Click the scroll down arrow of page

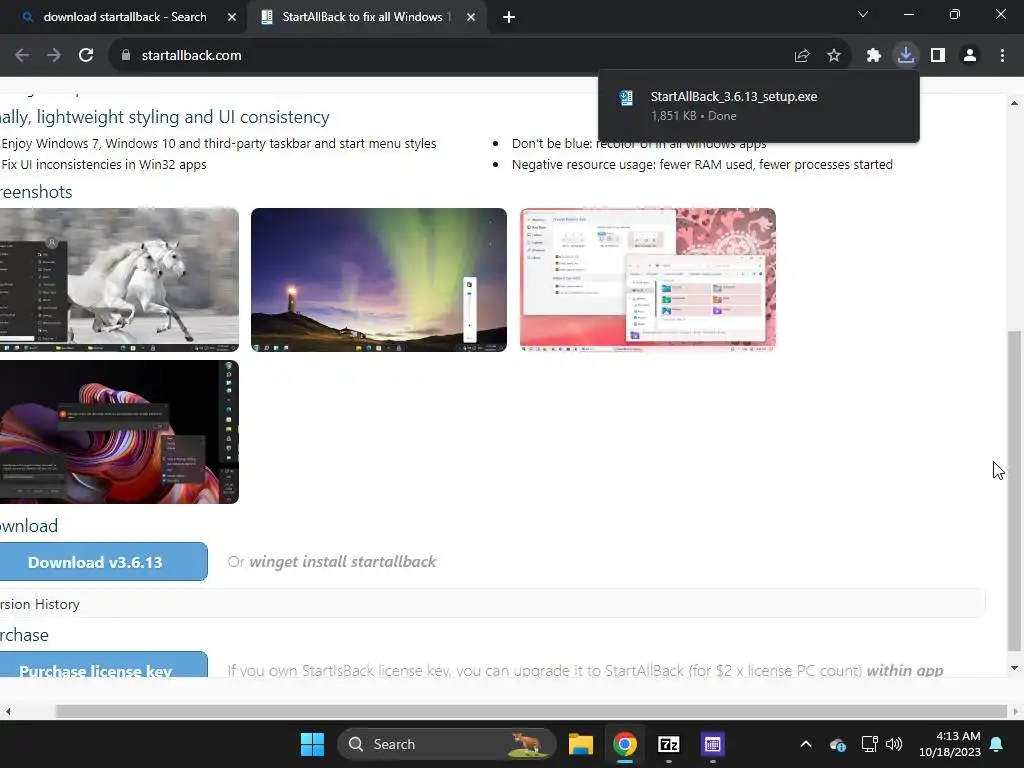coord(1014,667)
